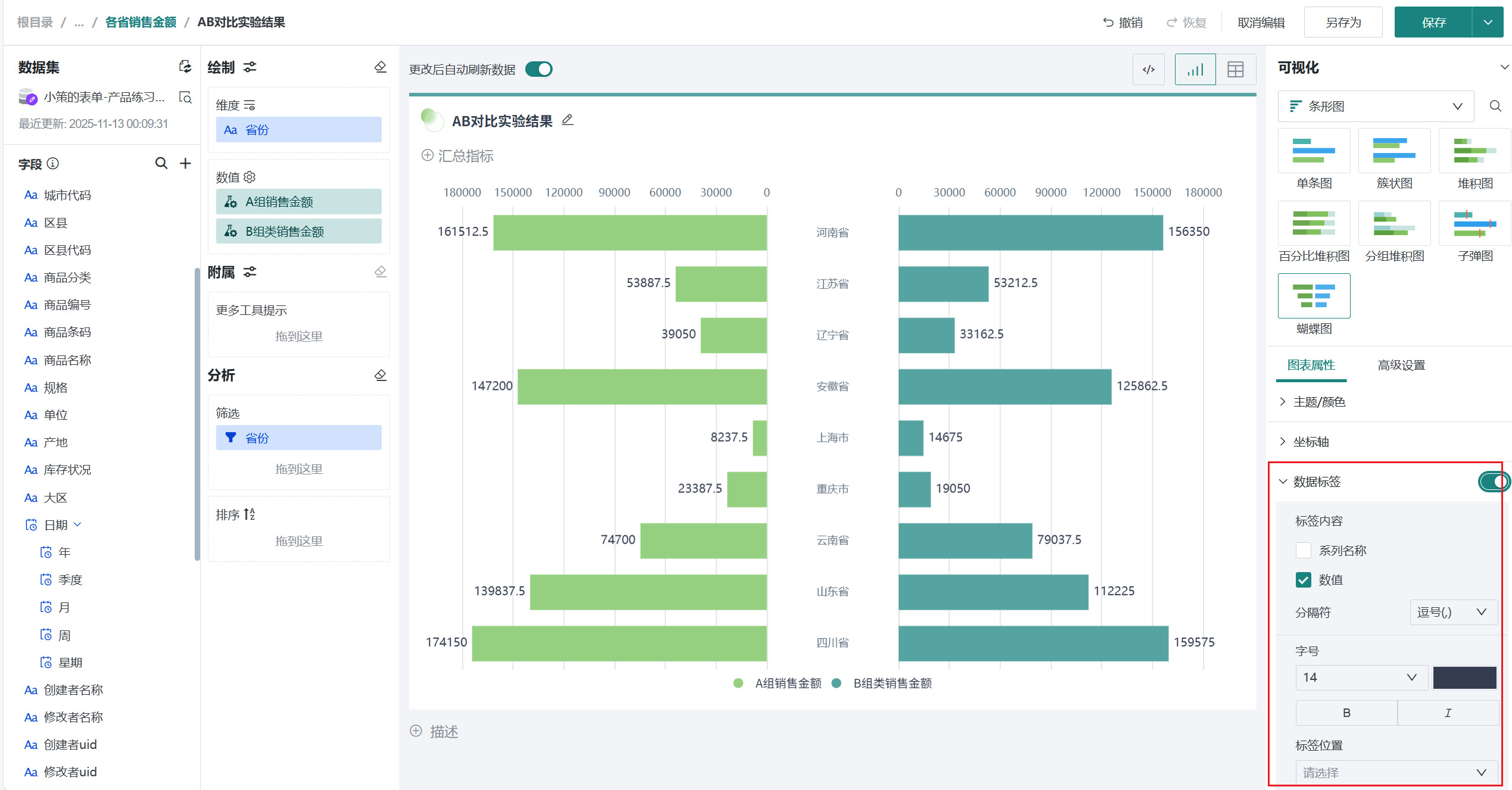The height and width of the screenshot is (790, 1512).
Task: Open the code view icon button
Action: (1148, 70)
